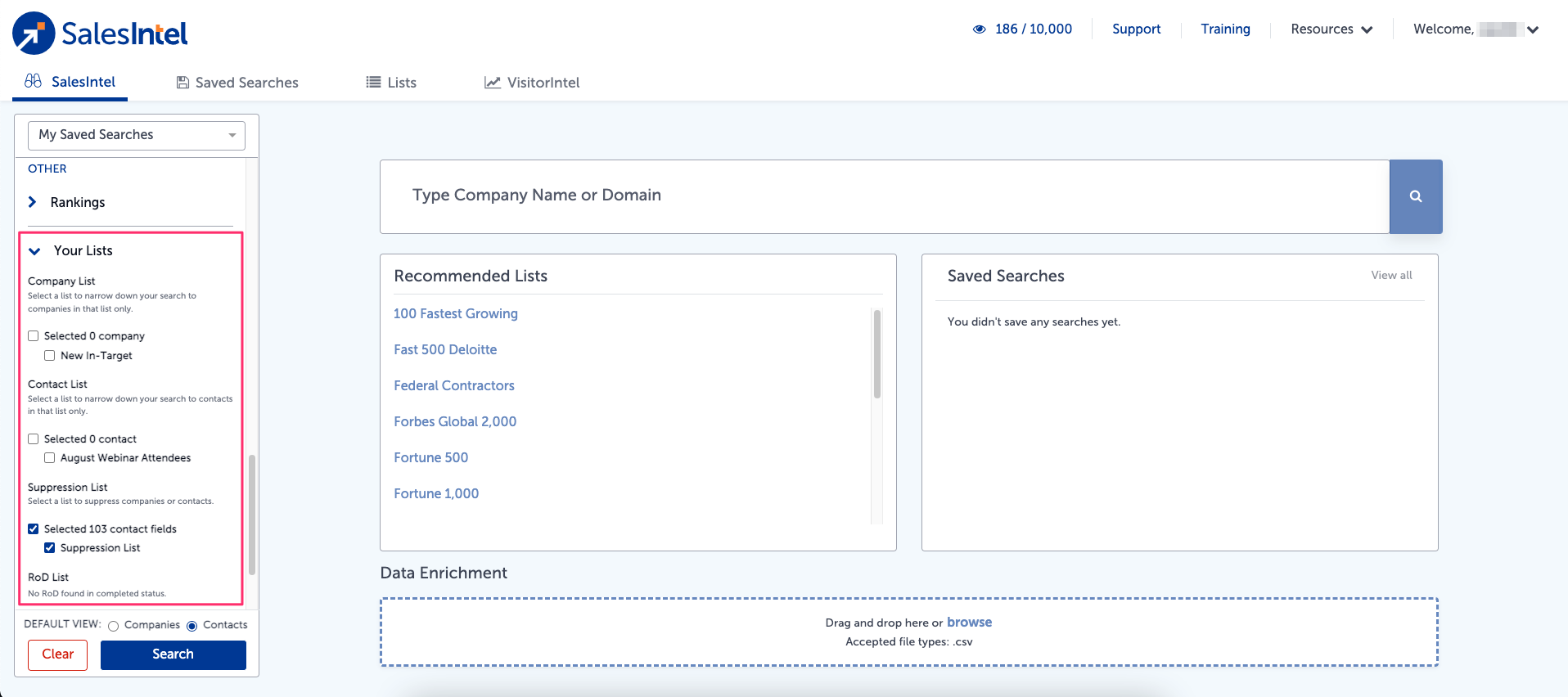This screenshot has width=1568, height=697.
Task: Expand the Rankings section
Action: pyautogui.click(x=66, y=202)
